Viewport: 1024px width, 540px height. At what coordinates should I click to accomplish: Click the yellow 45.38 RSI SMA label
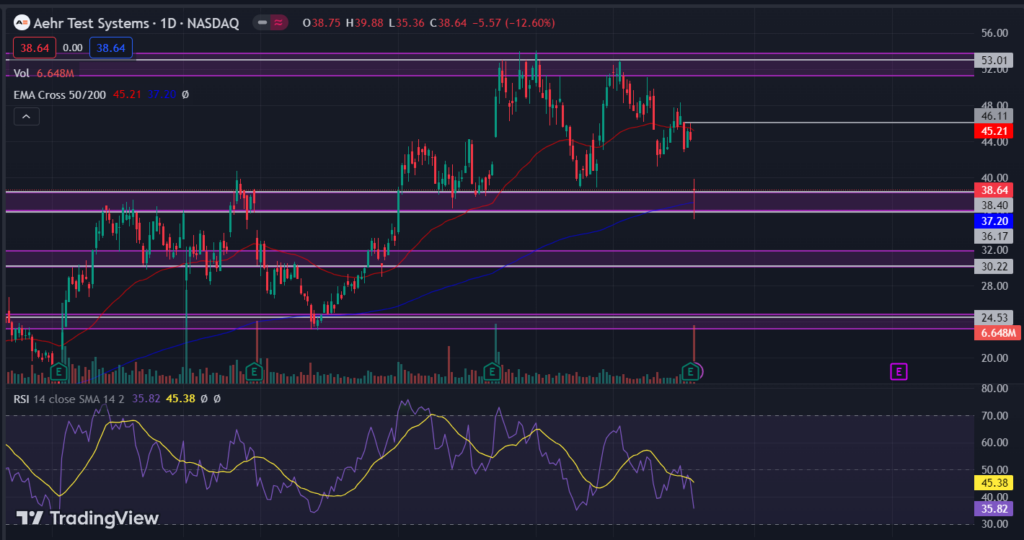[993, 483]
